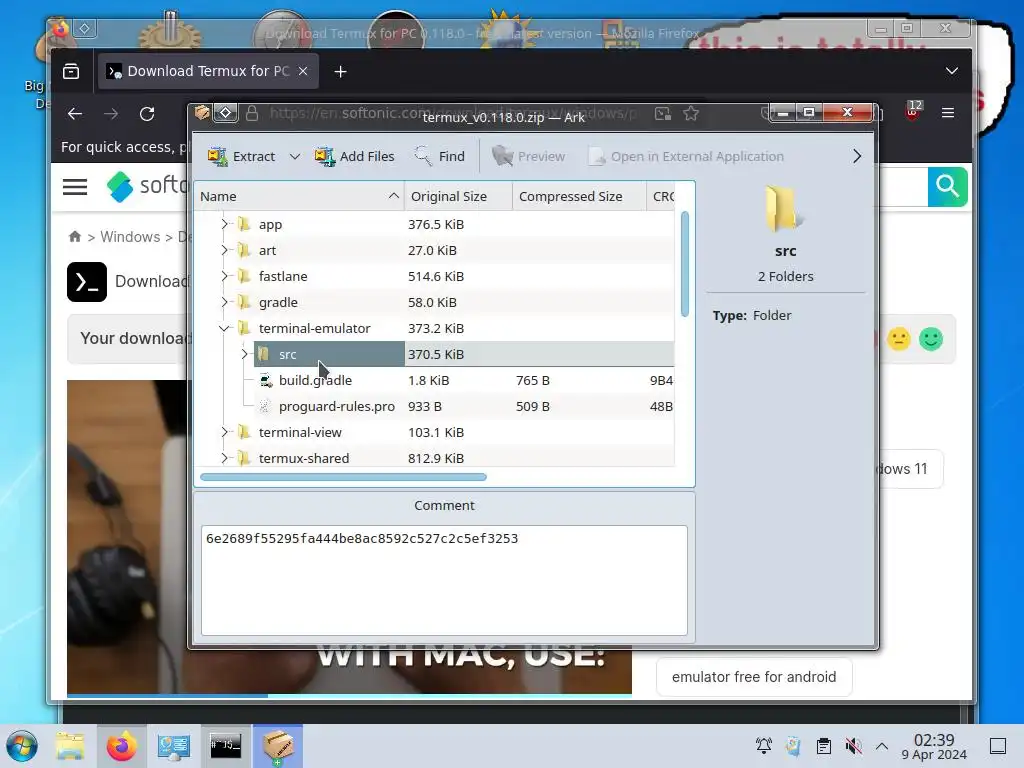This screenshot has width=1024, height=768.
Task: Show more toolbar items chevron in Ark
Action: coord(857,157)
